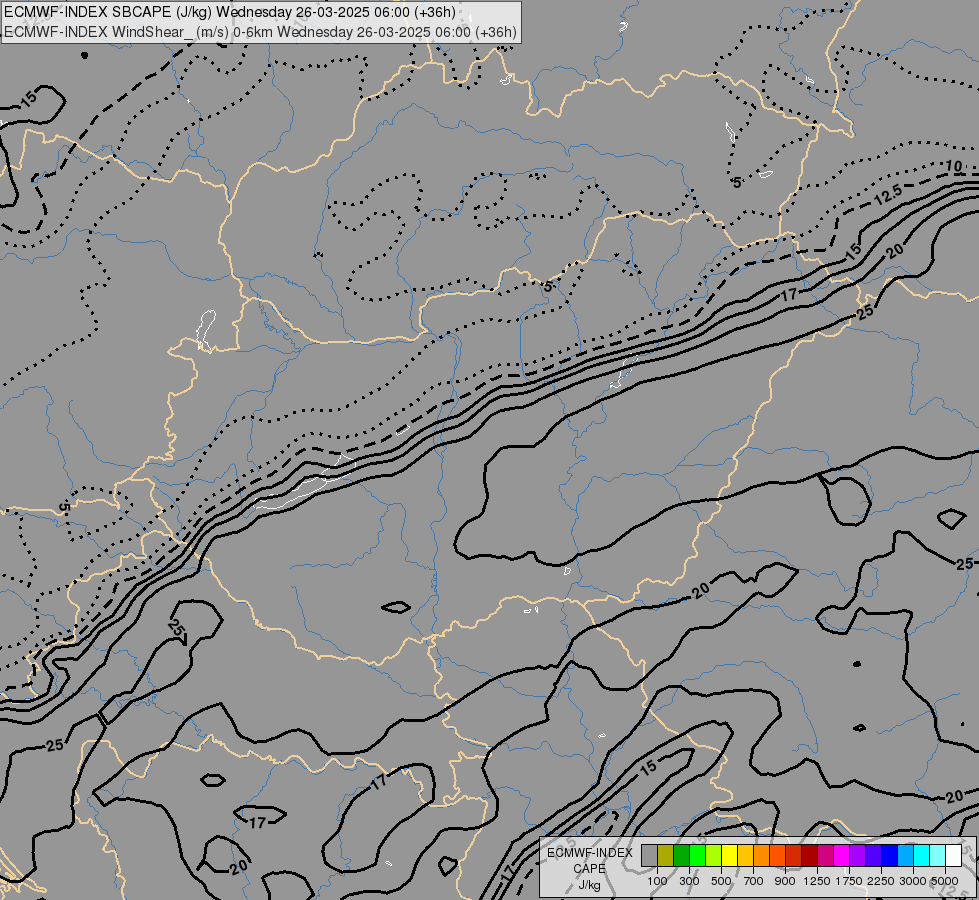This screenshot has height=900, width=979.
Task: Select the white swatch at legend end
Action: tap(953, 855)
